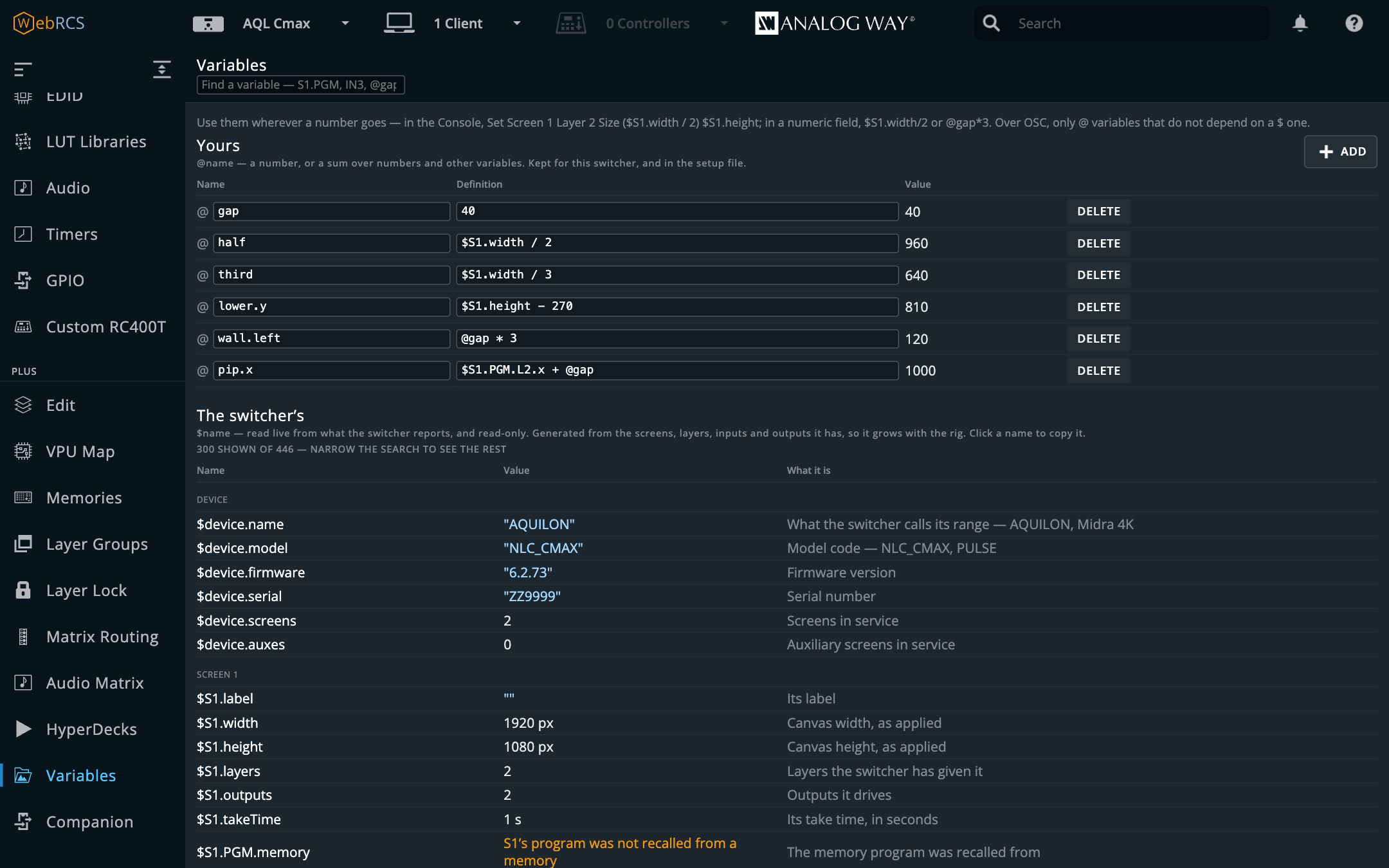Image resolution: width=1389 pixels, height=868 pixels.
Task: Click the LUT Libraries sidebar icon
Action: [x=23, y=141]
